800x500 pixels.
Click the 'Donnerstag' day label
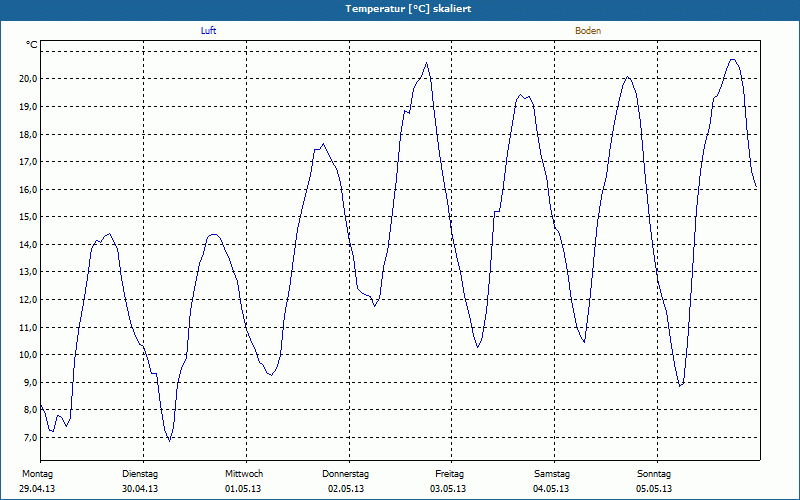(345, 474)
